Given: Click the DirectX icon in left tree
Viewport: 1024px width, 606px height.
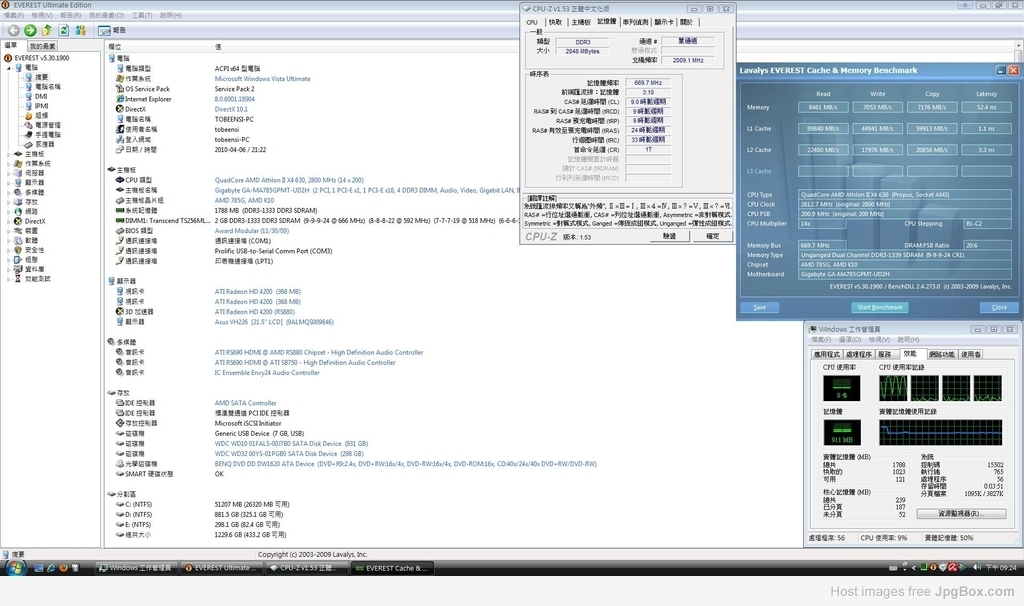Looking at the screenshot, I should click(x=18, y=221).
